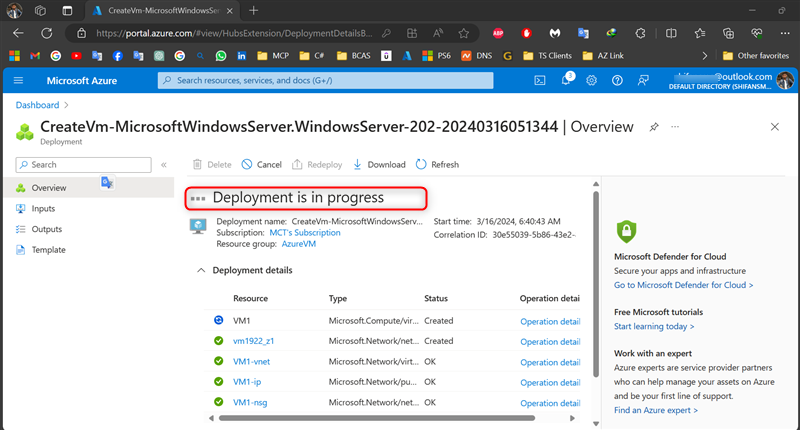The height and width of the screenshot is (430, 800).
Task: Open the Azure portal hamburger menu
Action: 18,80
